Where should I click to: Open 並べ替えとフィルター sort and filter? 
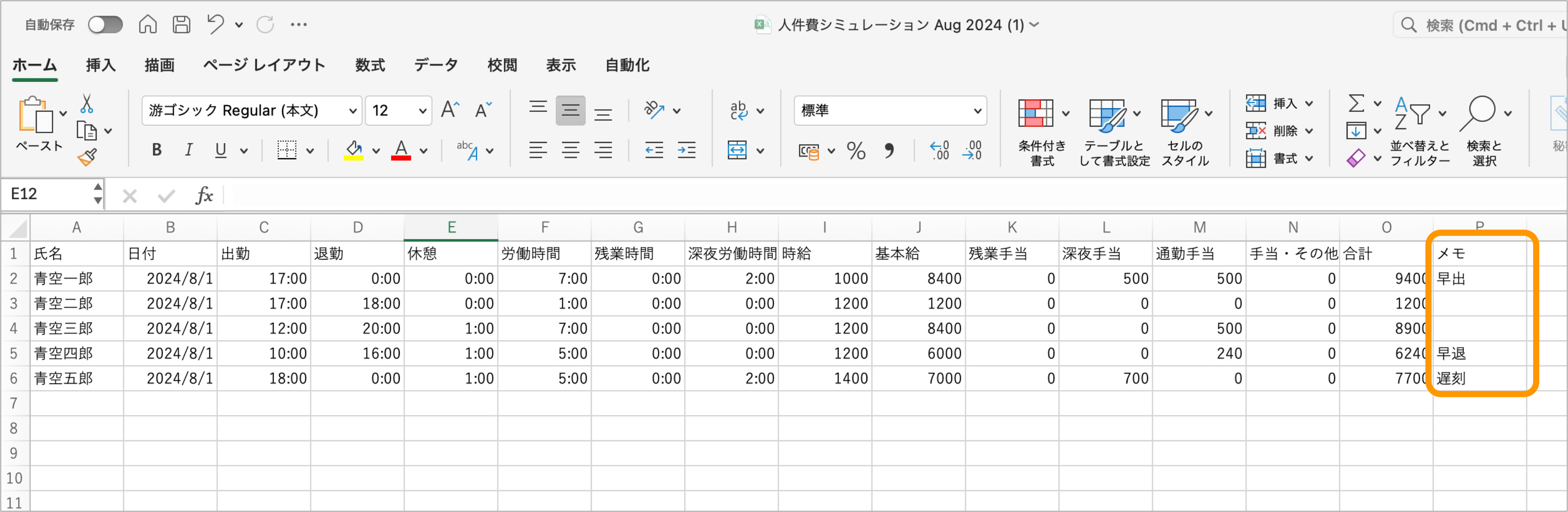coord(1420,131)
